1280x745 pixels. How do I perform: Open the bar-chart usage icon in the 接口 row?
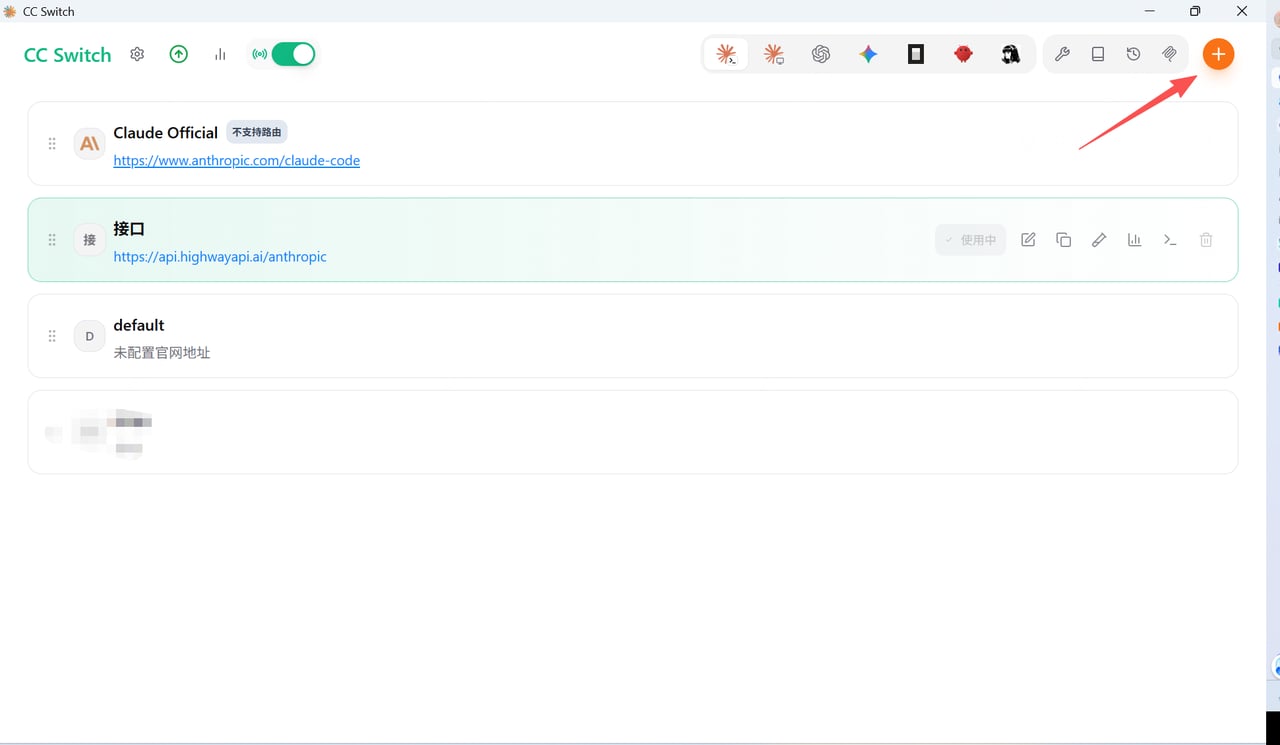1135,240
